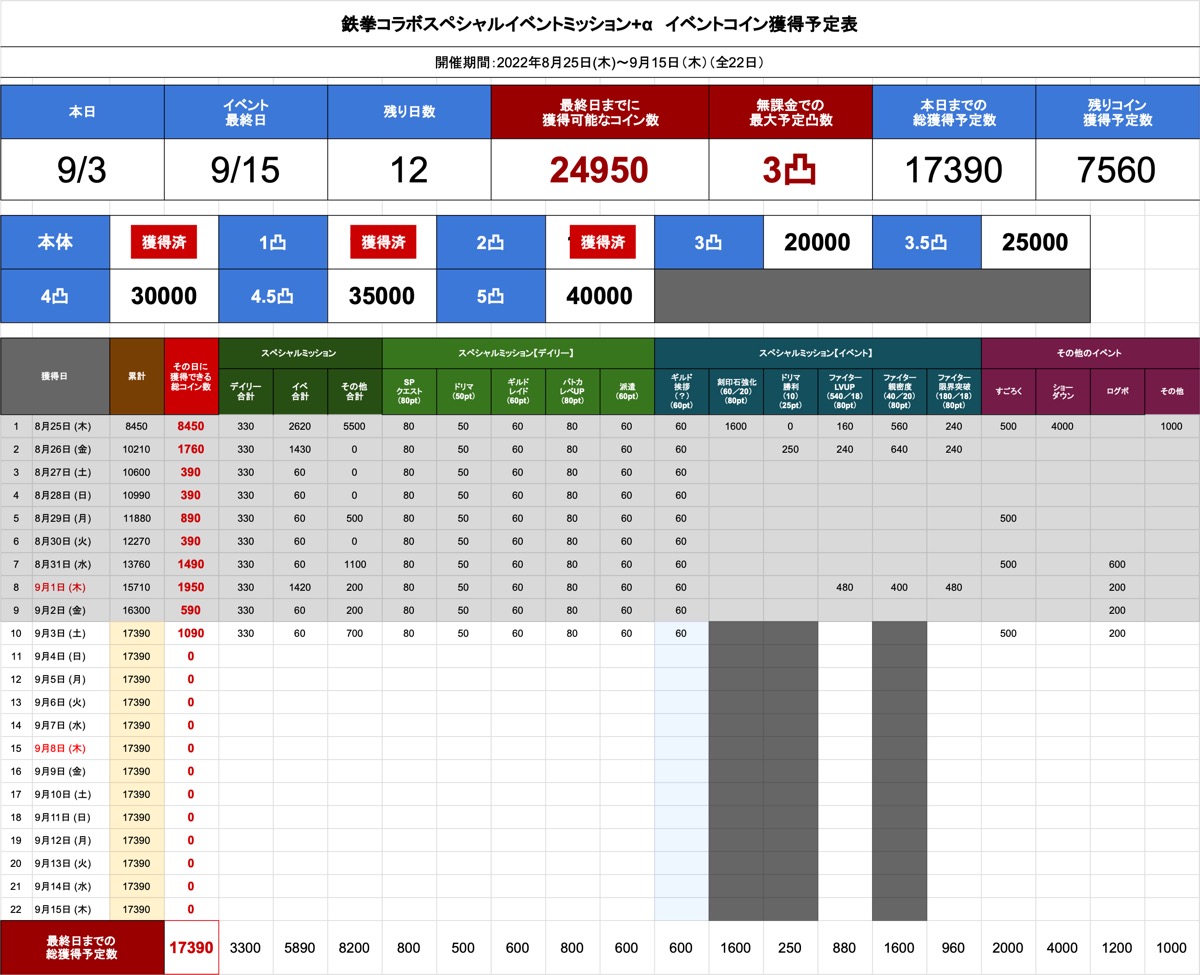Select the スペシャルミッション【イベント】 teal header
This screenshot has height=975, width=1200.
[817, 352]
